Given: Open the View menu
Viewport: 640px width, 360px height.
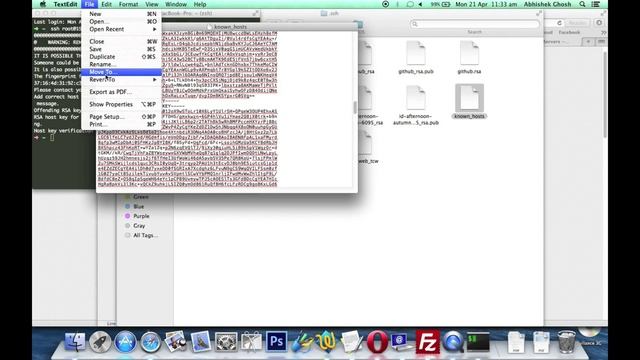Looking at the screenshot, I should pyautogui.click(x=151, y=4).
